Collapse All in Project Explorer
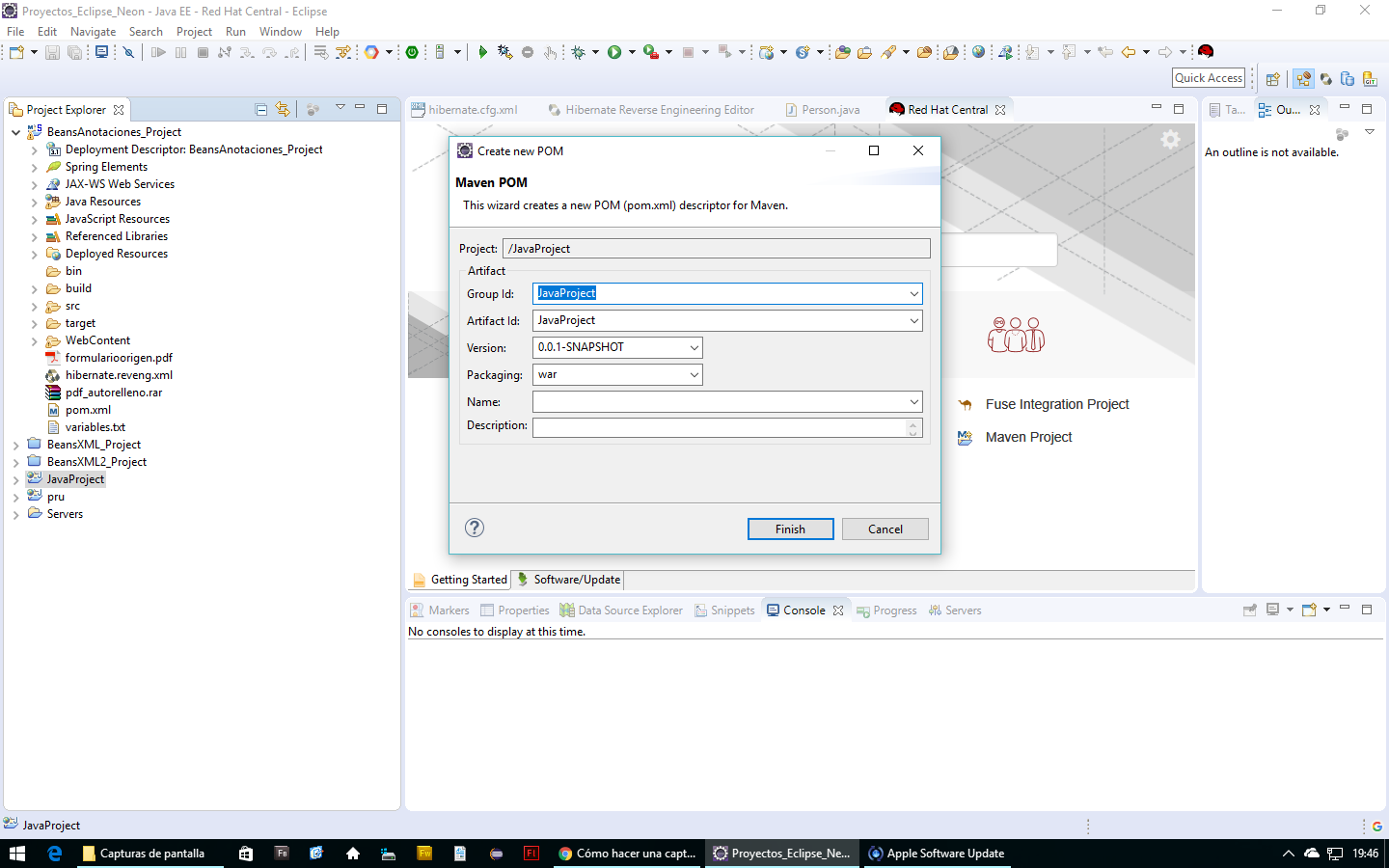 pyautogui.click(x=260, y=109)
